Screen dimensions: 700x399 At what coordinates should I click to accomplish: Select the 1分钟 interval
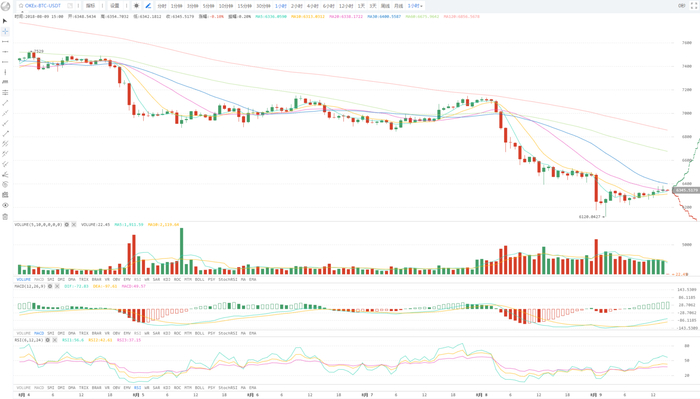tap(177, 6)
